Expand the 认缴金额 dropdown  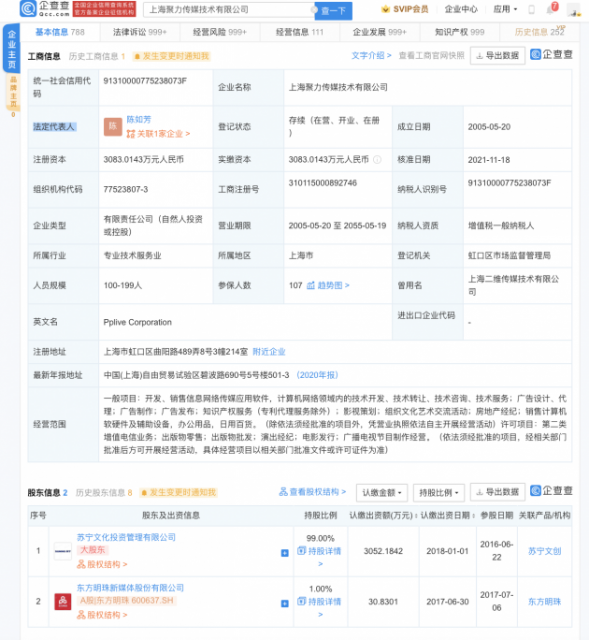[x=382, y=493]
